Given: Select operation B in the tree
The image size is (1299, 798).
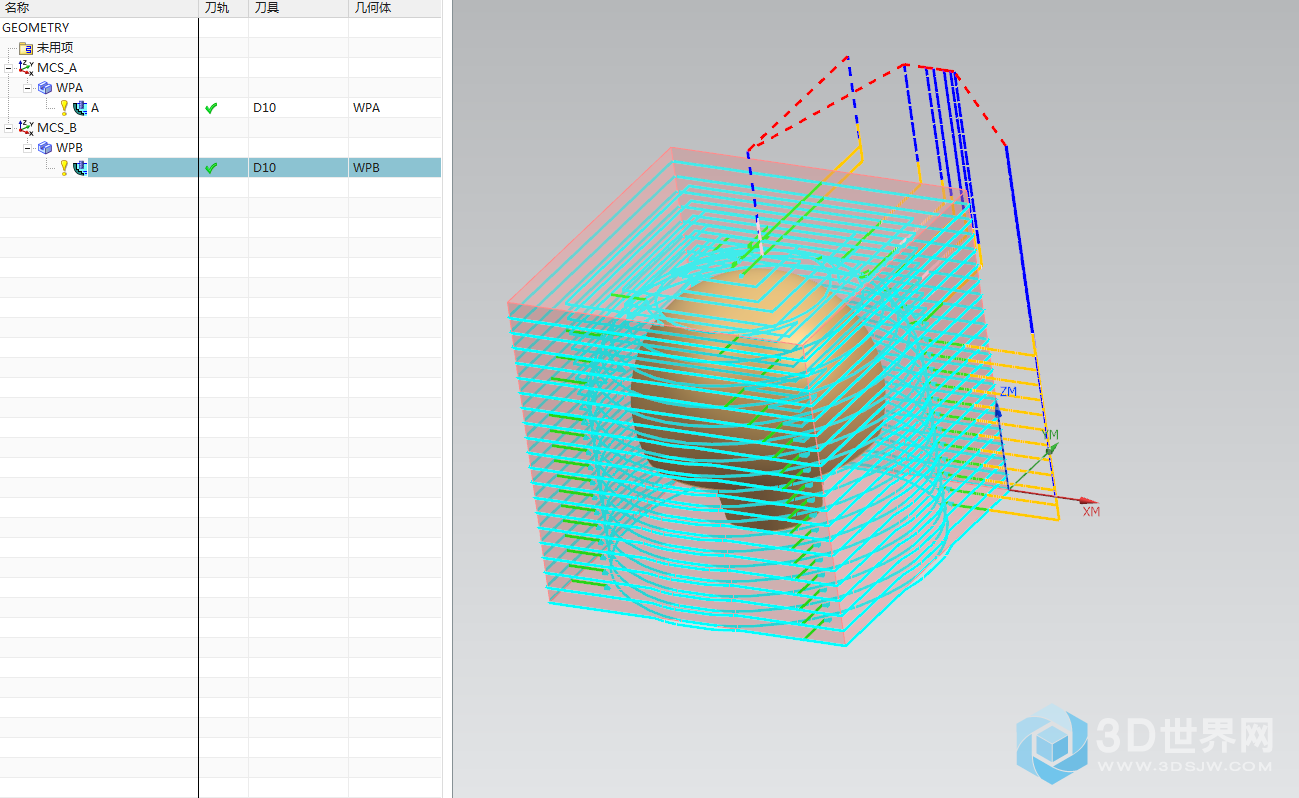Looking at the screenshot, I should [95, 168].
